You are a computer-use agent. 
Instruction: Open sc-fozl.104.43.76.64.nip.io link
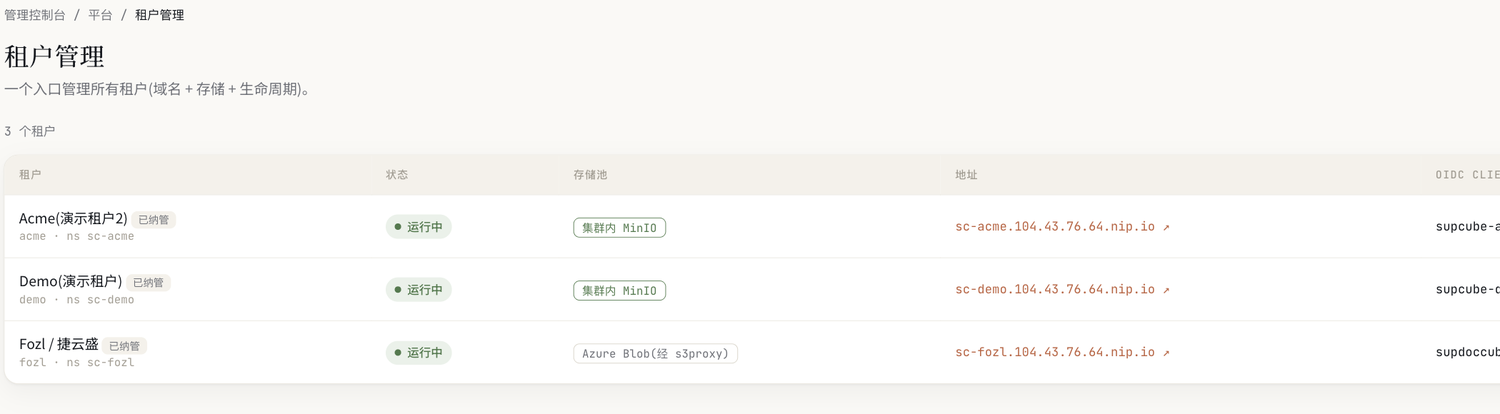1055,353
